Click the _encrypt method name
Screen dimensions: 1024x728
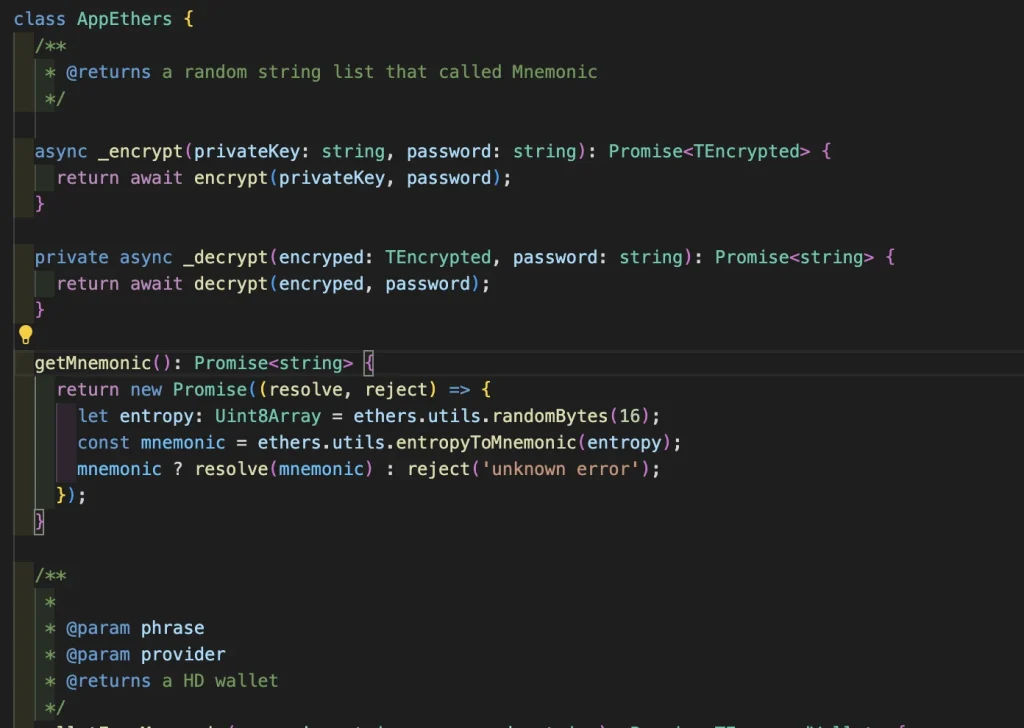click(x=140, y=151)
